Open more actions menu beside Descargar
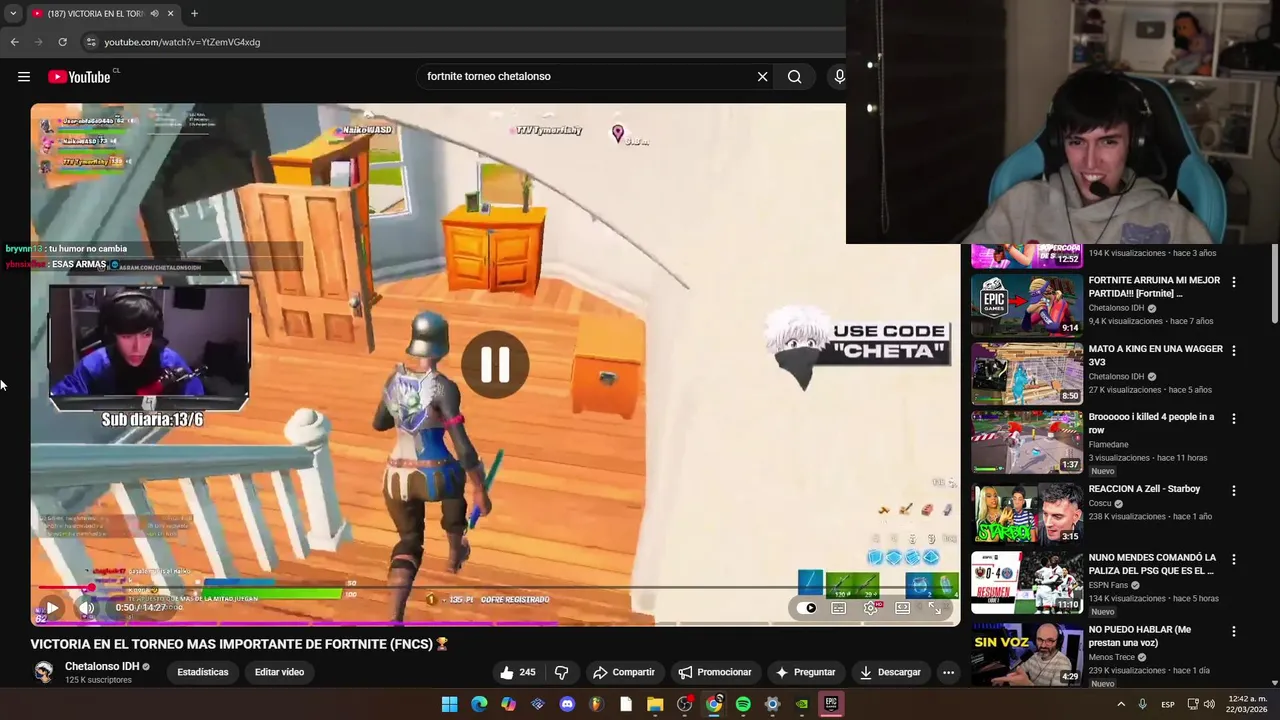The width and height of the screenshot is (1280, 720). click(x=948, y=672)
